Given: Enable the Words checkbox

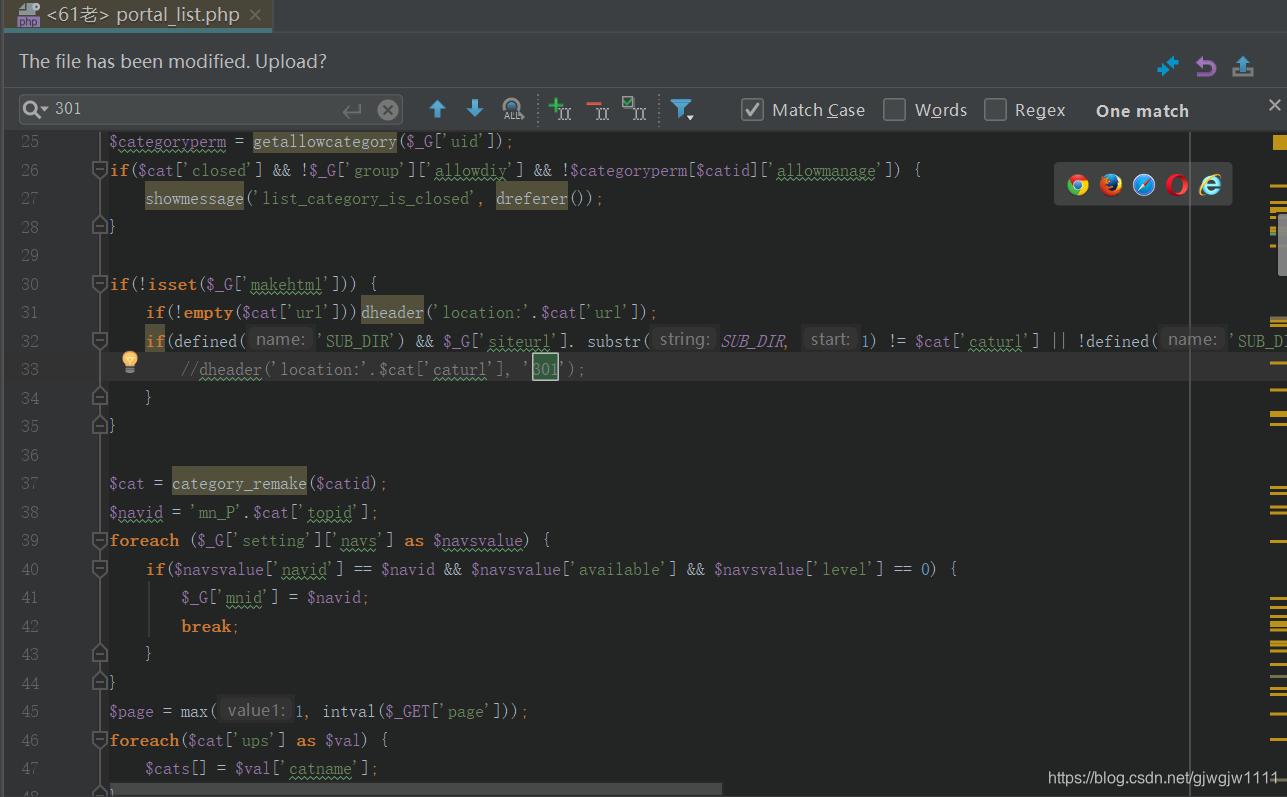Looking at the screenshot, I should [x=894, y=110].
